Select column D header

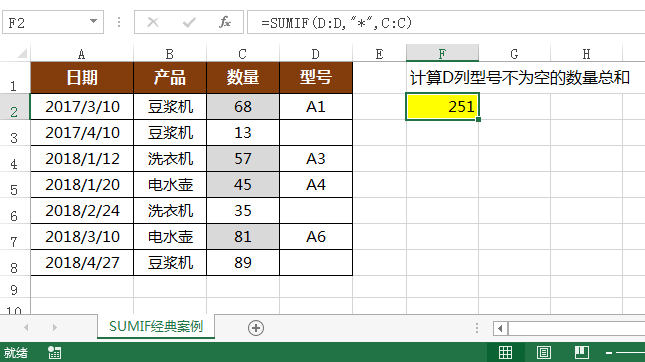(316, 53)
